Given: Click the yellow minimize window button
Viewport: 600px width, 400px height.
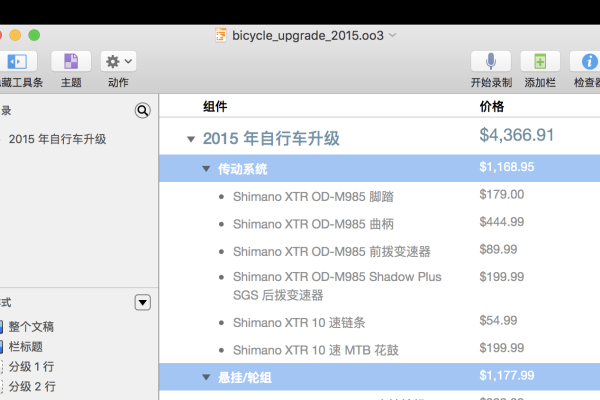Looking at the screenshot, I should [x=15, y=35].
